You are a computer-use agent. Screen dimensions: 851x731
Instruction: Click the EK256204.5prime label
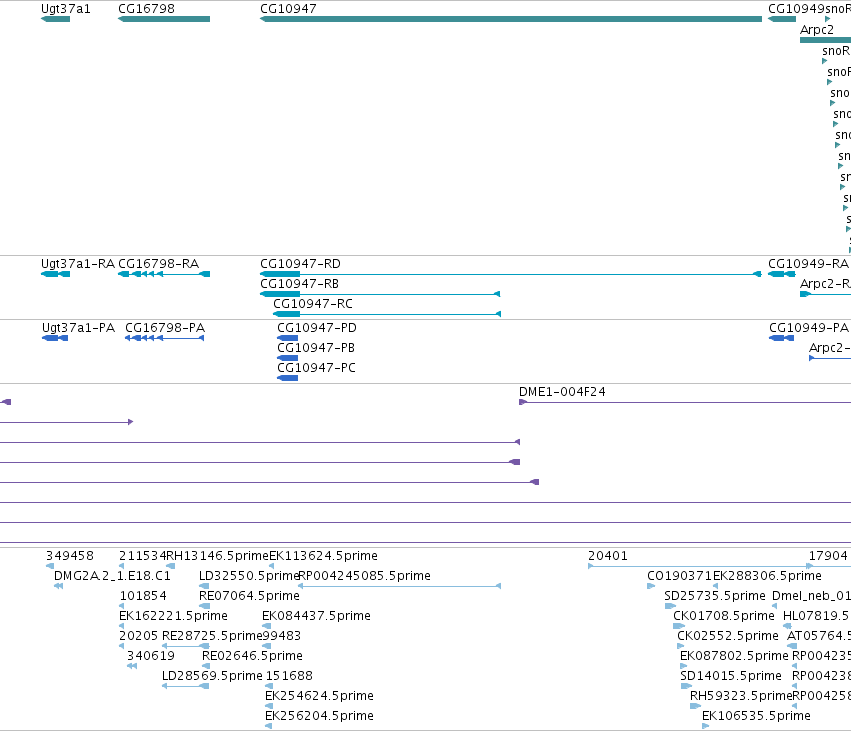pyautogui.click(x=319, y=716)
